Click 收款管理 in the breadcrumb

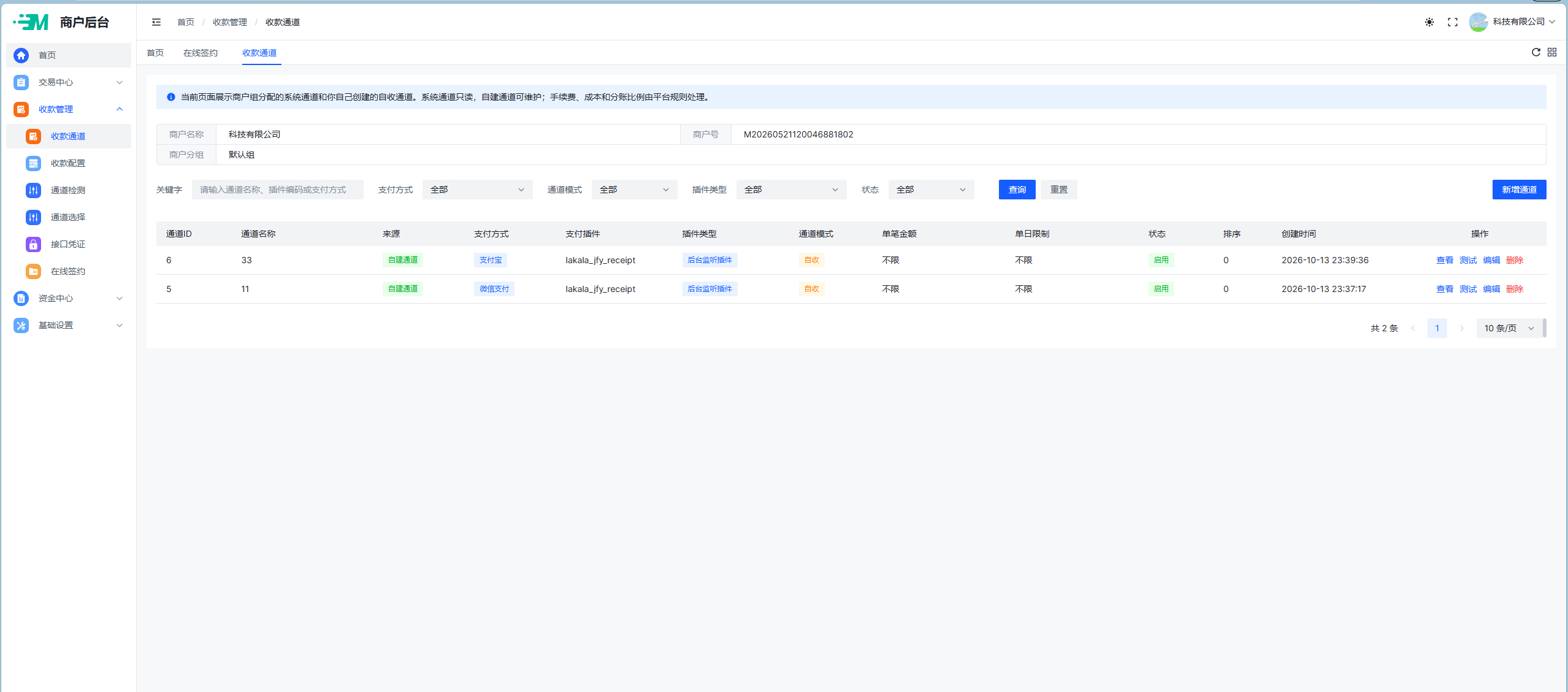click(230, 22)
